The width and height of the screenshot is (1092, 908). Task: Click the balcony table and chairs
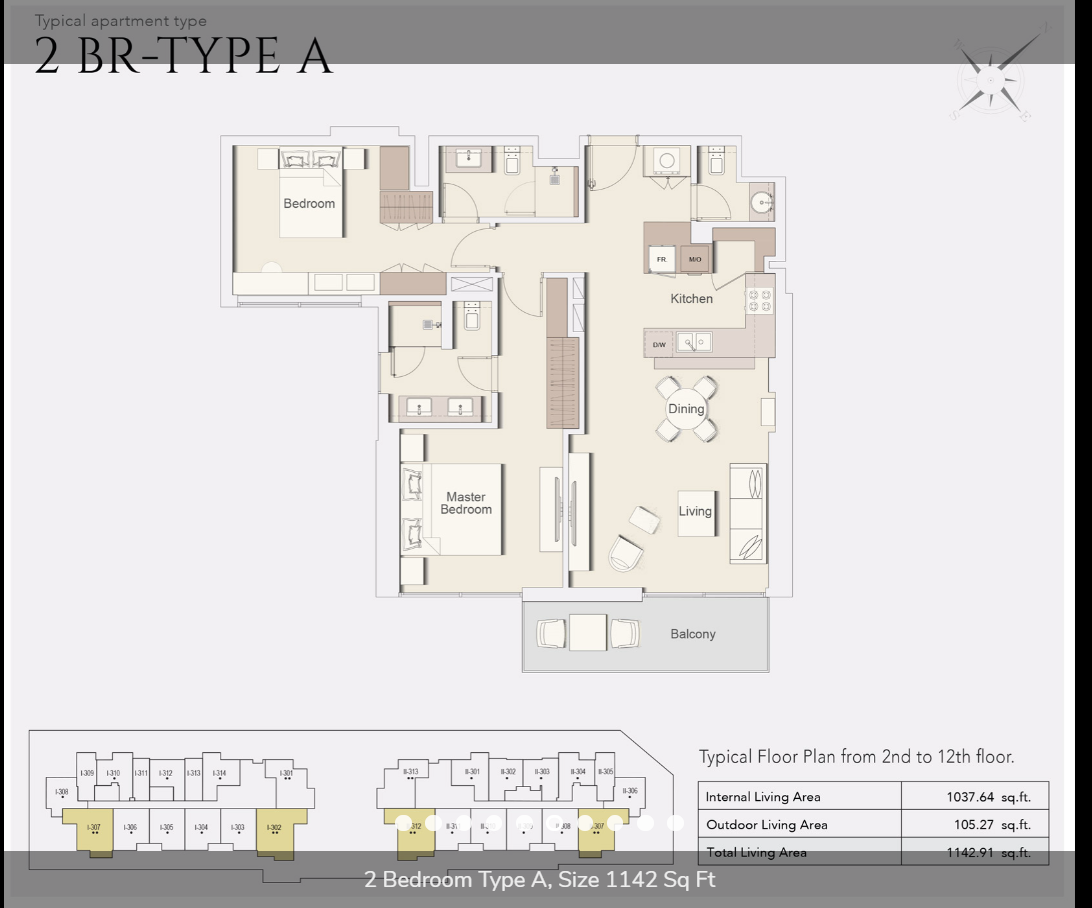pos(588,633)
